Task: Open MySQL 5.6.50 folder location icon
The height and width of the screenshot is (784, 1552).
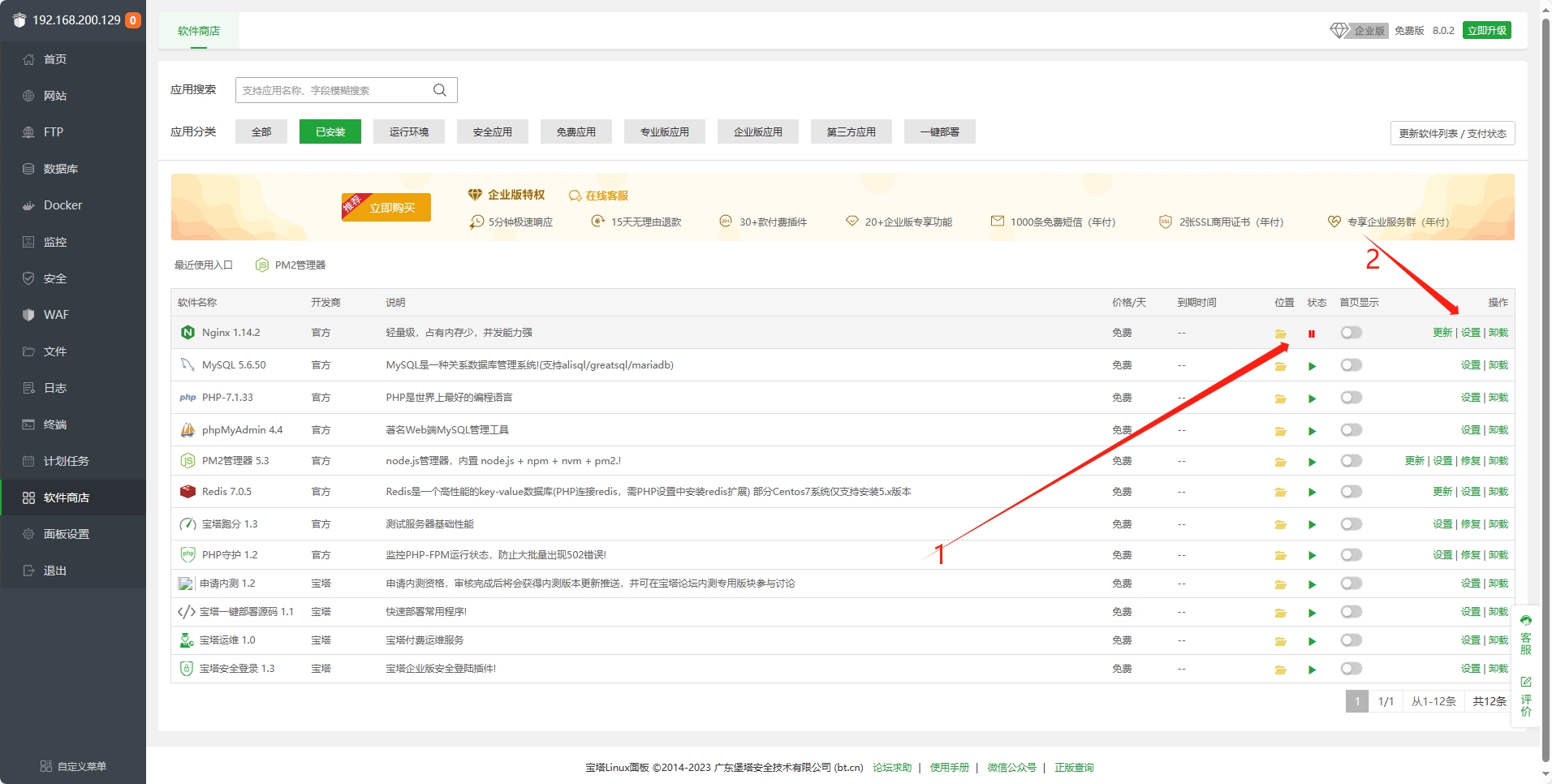Action: click(1280, 366)
